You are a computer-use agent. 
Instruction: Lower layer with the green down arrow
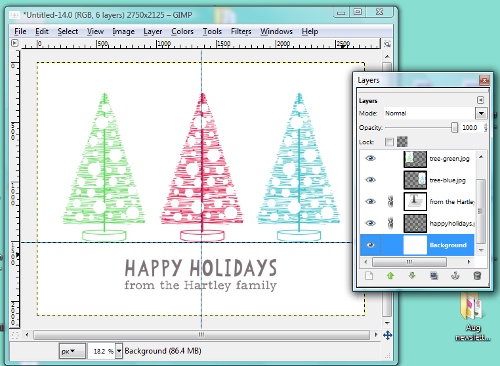click(412, 276)
